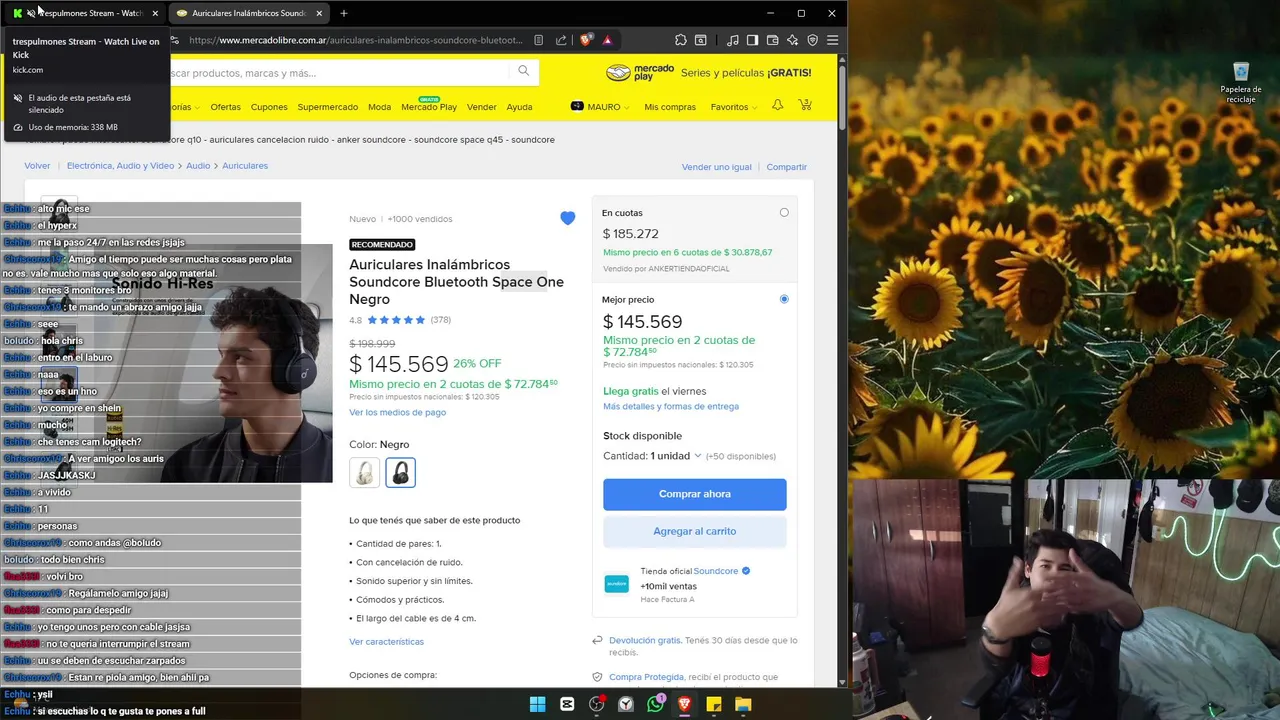Open OBS Studio from the taskbar
The image size is (1280, 720).
pyautogui.click(x=597, y=704)
